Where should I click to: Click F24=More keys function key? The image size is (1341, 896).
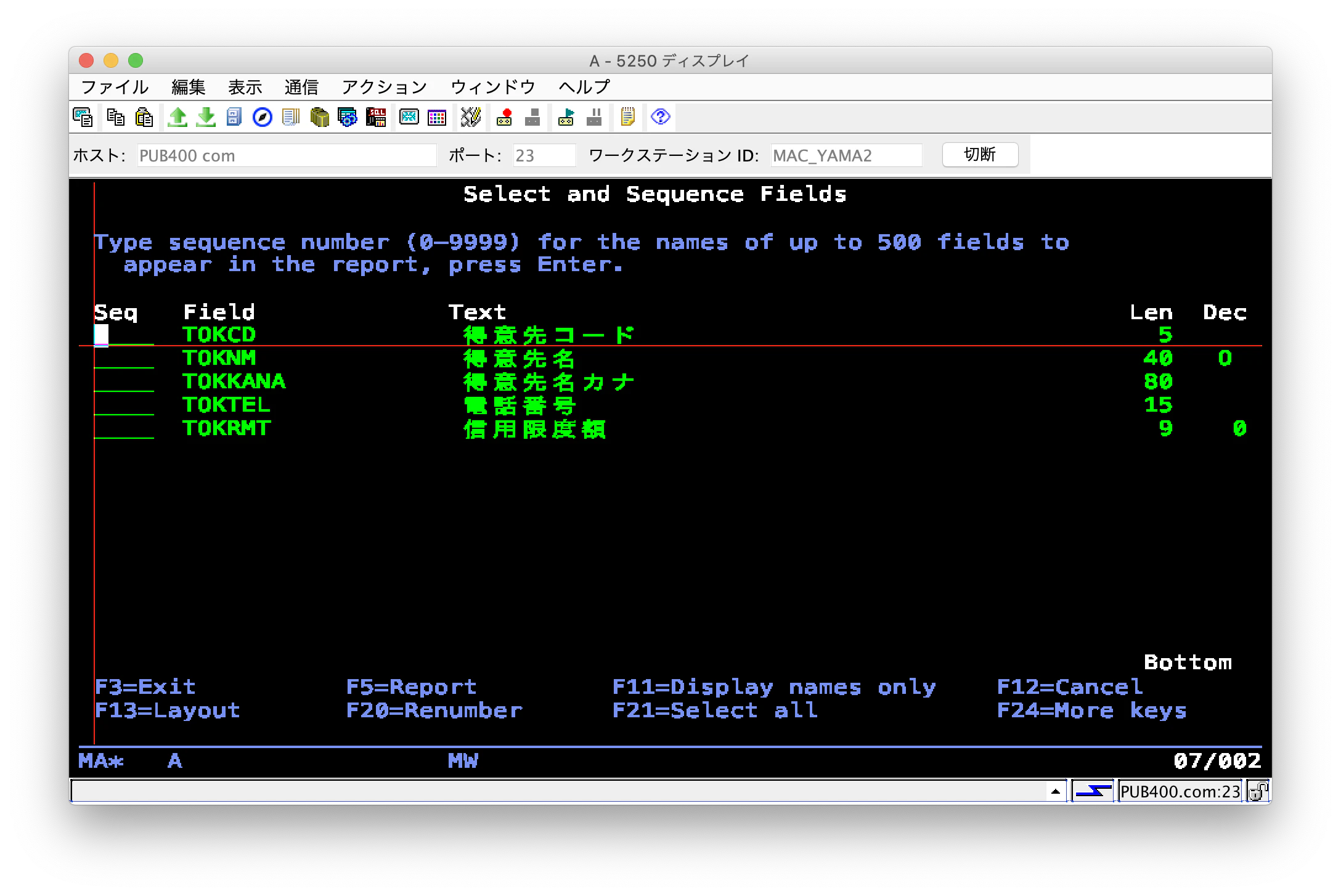click(1092, 710)
